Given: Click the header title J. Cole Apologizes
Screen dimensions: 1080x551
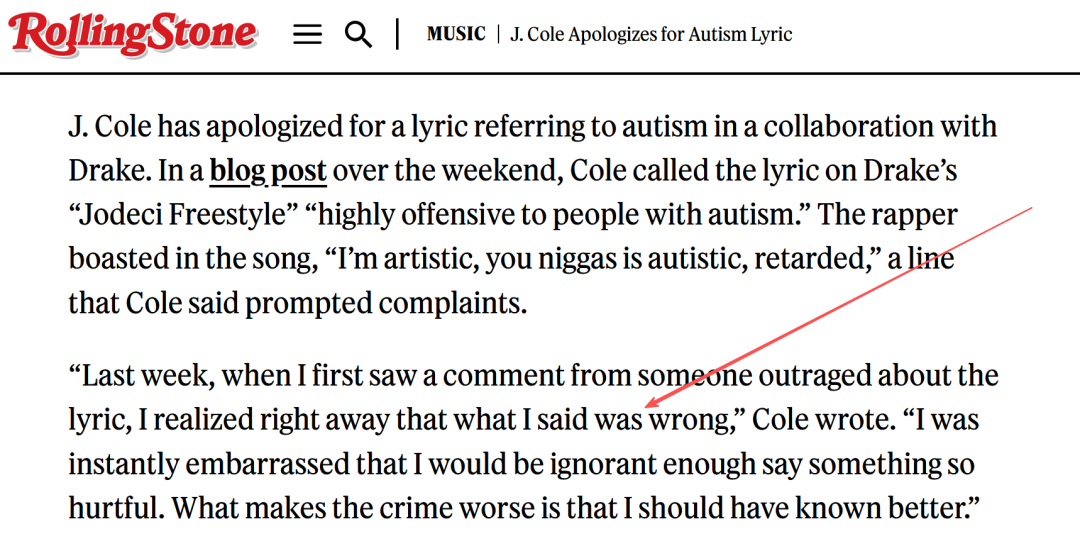Looking at the screenshot, I should pos(651,34).
